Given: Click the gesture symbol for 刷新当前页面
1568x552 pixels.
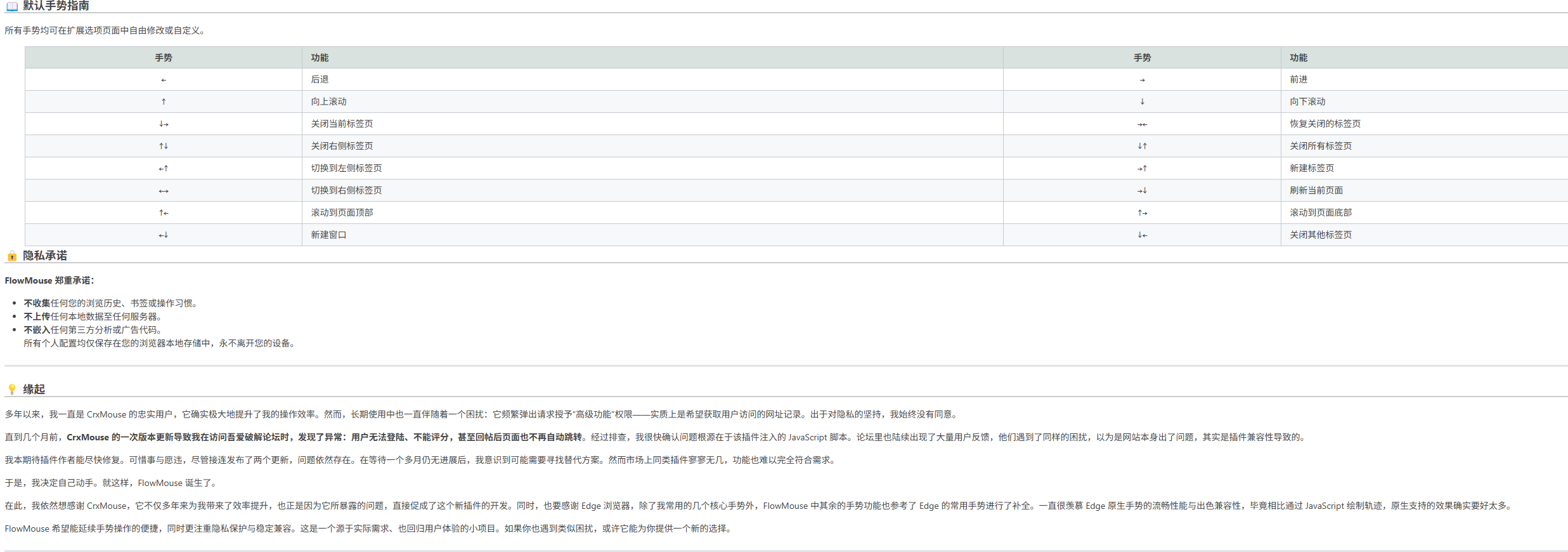Looking at the screenshot, I should coord(1142,191).
